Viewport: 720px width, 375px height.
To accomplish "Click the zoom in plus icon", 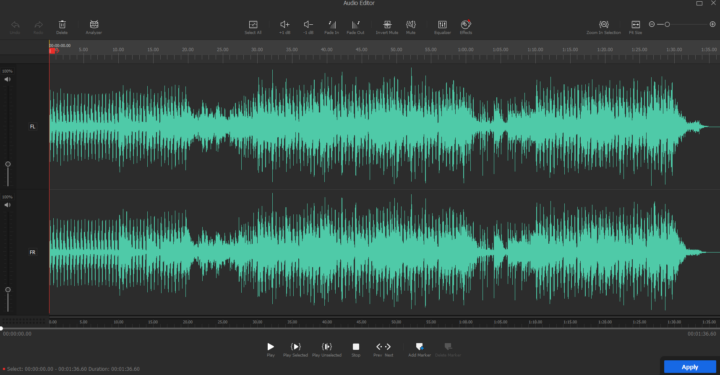I will point(713,24).
